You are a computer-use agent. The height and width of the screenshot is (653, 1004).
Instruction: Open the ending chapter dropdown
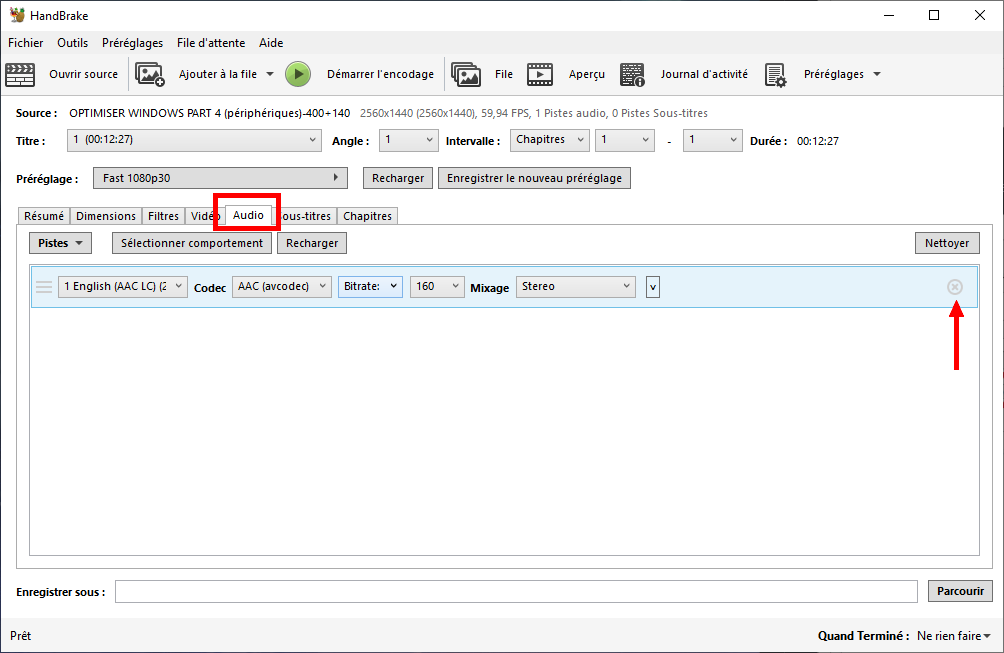tap(712, 140)
